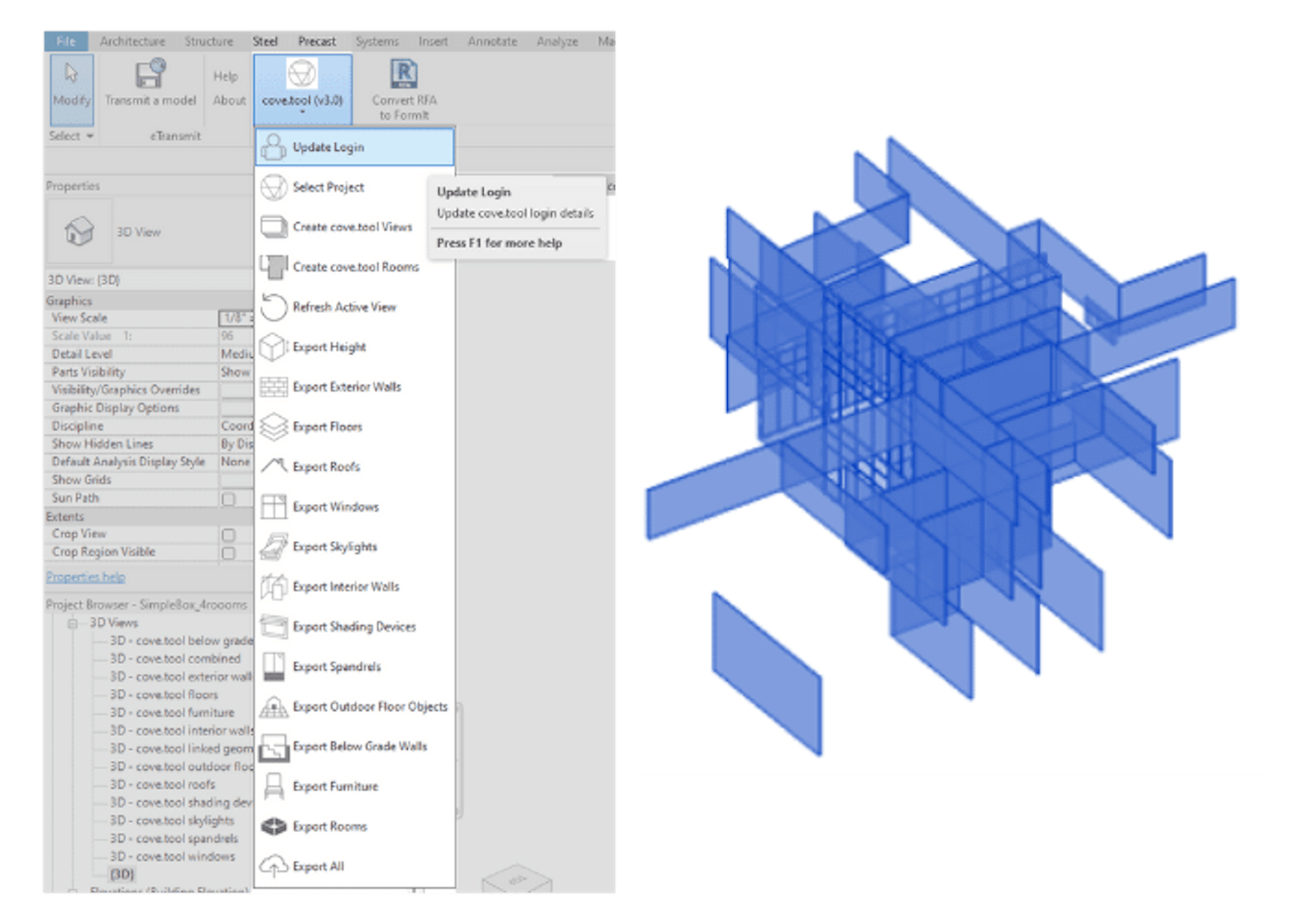
Task: Switch to the Architecture ribbon tab
Action: coord(133,41)
